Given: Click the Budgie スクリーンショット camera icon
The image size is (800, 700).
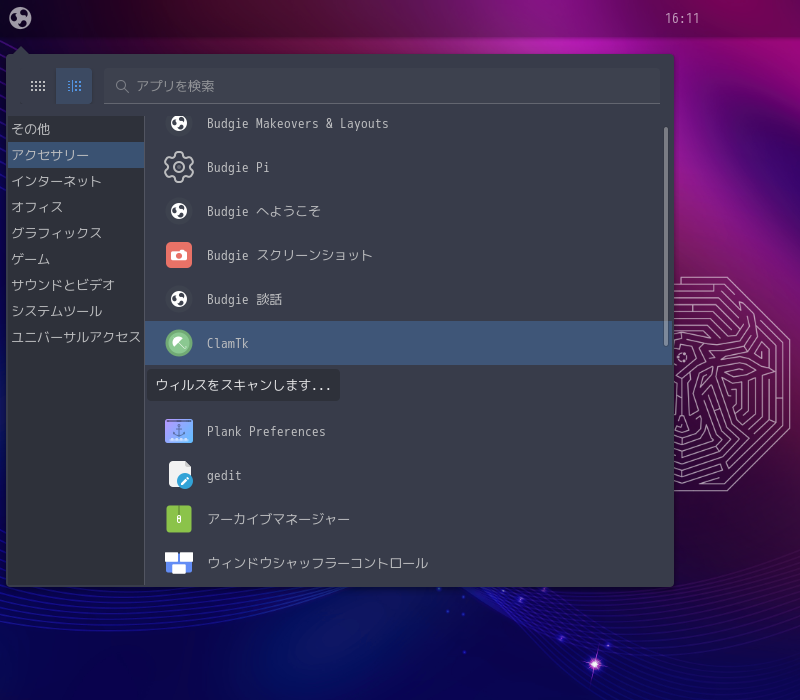Looking at the screenshot, I should [x=179, y=255].
